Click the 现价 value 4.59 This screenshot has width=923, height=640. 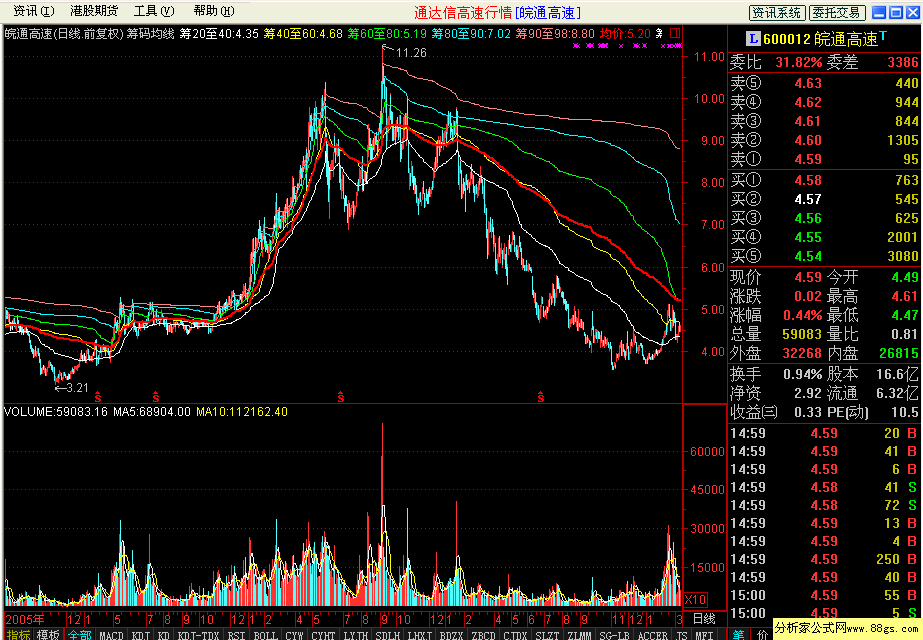(x=808, y=277)
